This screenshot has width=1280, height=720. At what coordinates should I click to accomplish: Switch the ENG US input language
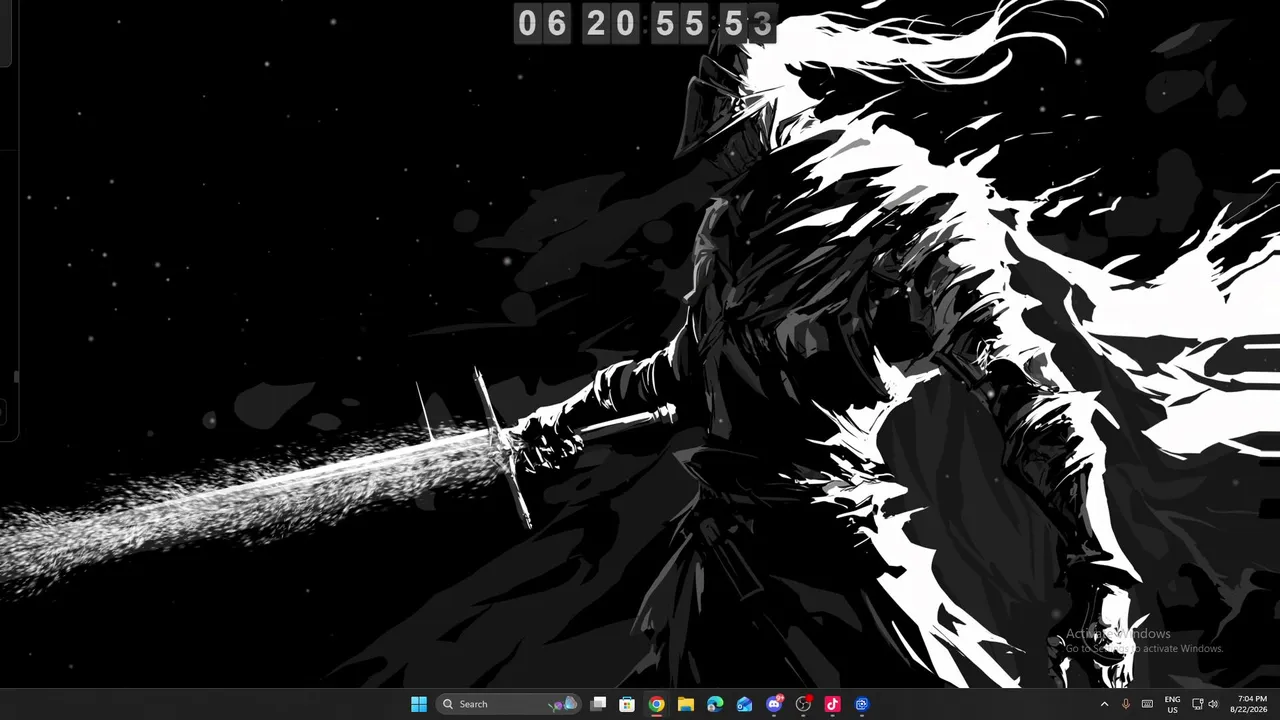coord(1173,704)
